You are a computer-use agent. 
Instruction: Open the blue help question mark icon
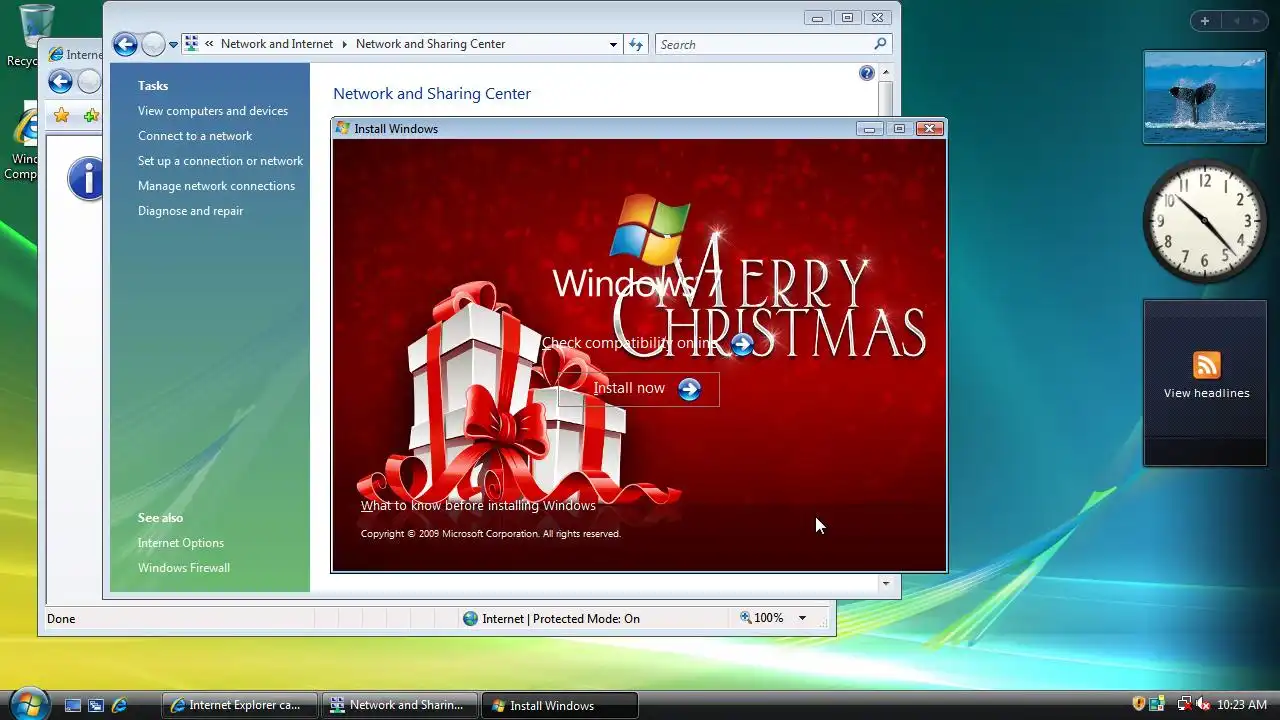(867, 73)
